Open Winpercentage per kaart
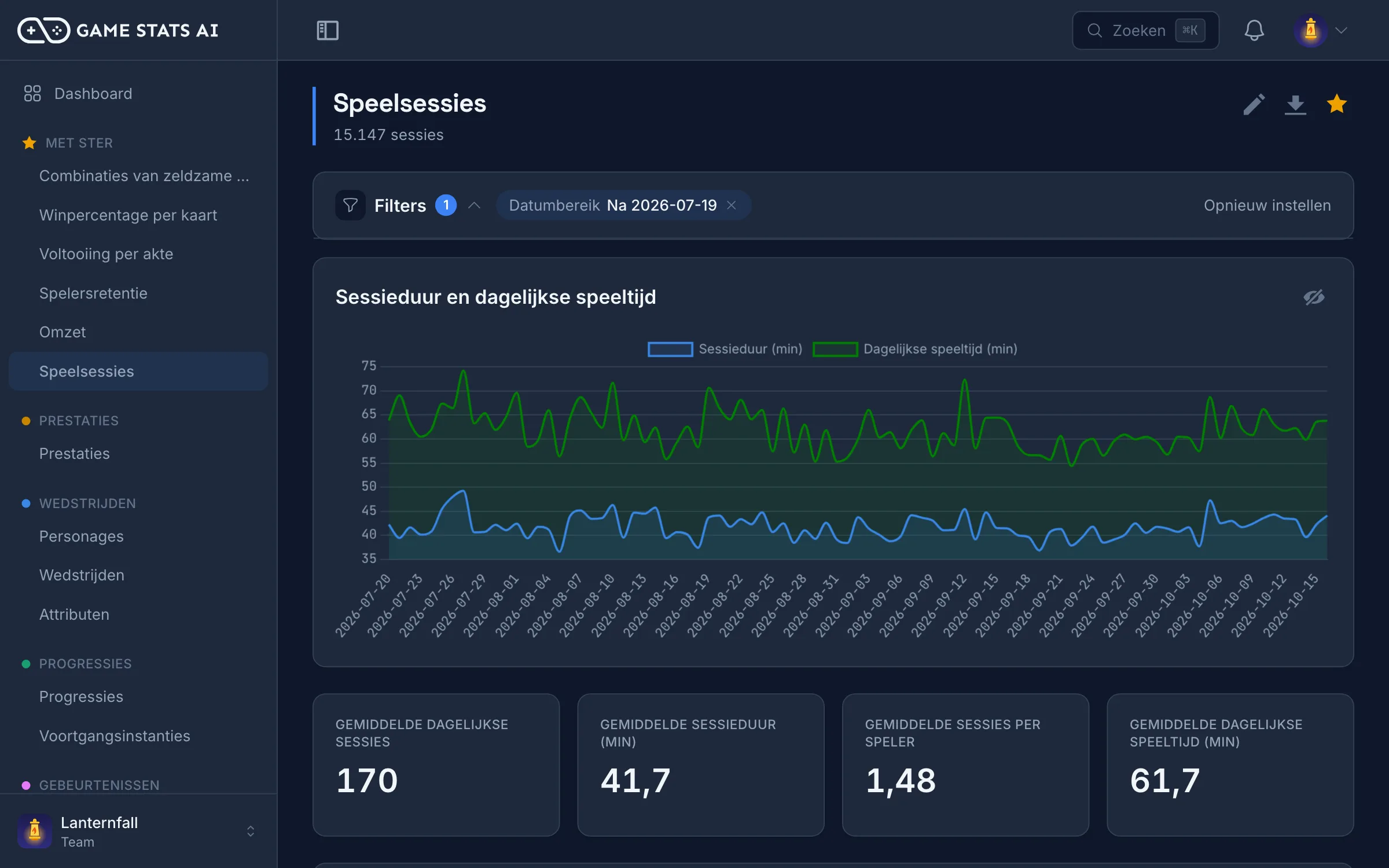1389x868 pixels. coord(138,215)
